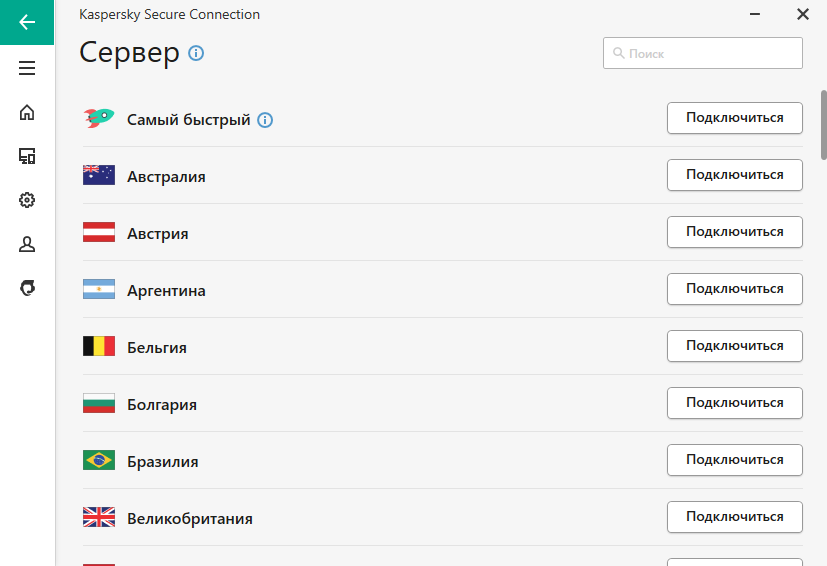Connect to the Самый быстрый server
The width and height of the screenshot is (827, 566).
coord(735,118)
